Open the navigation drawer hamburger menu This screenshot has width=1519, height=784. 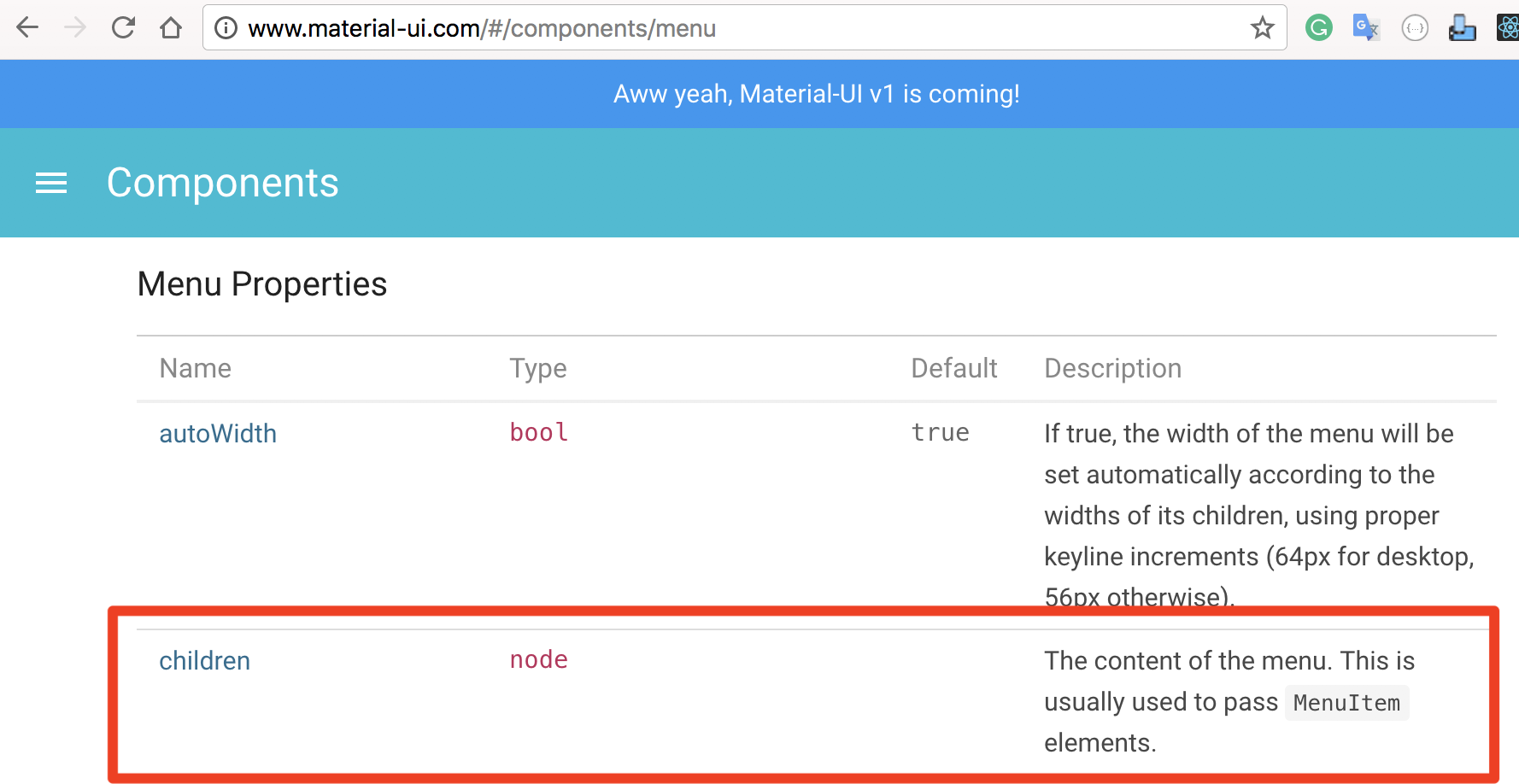click(50, 183)
